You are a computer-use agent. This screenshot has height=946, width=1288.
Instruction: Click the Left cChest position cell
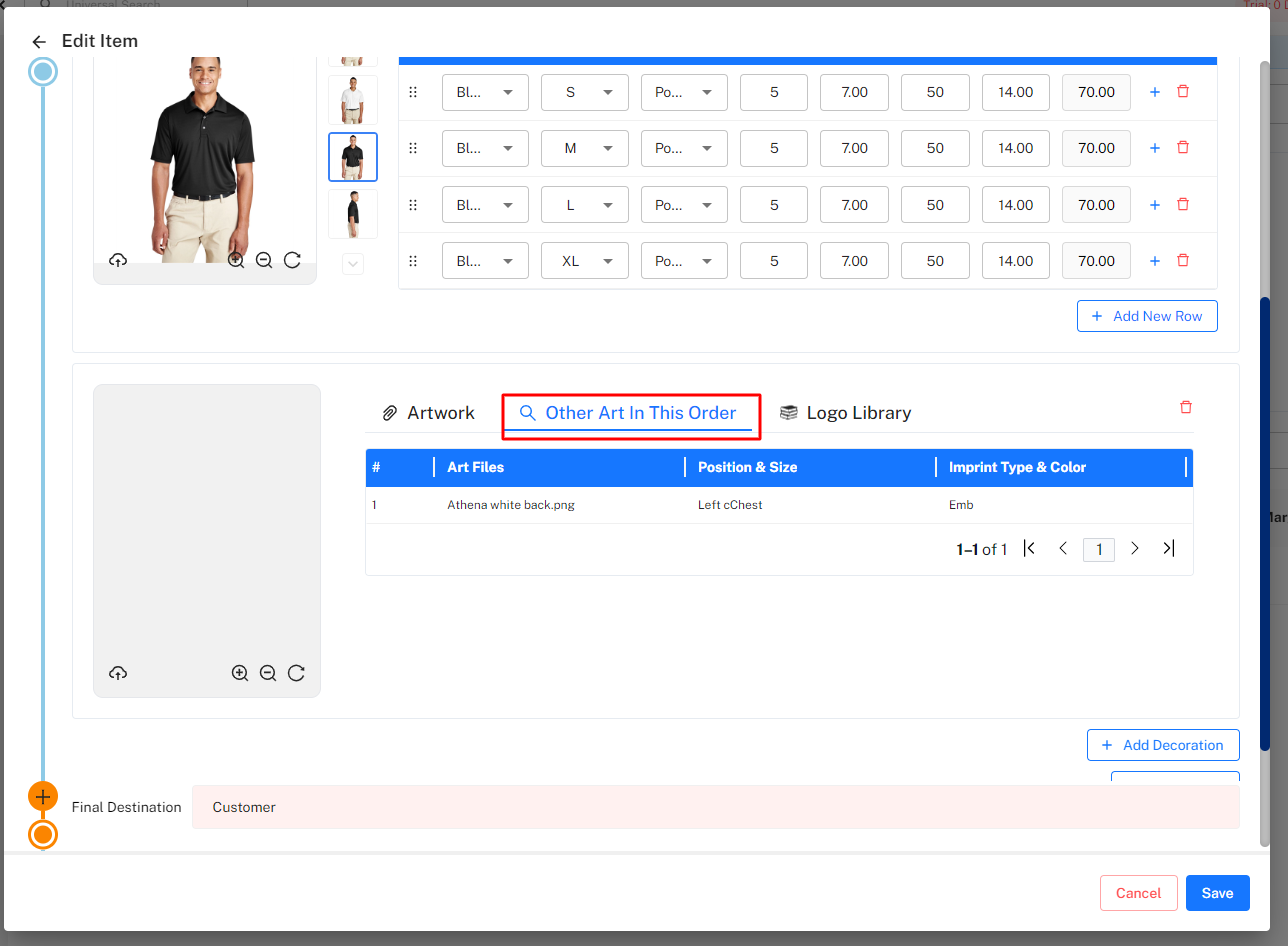(x=730, y=505)
